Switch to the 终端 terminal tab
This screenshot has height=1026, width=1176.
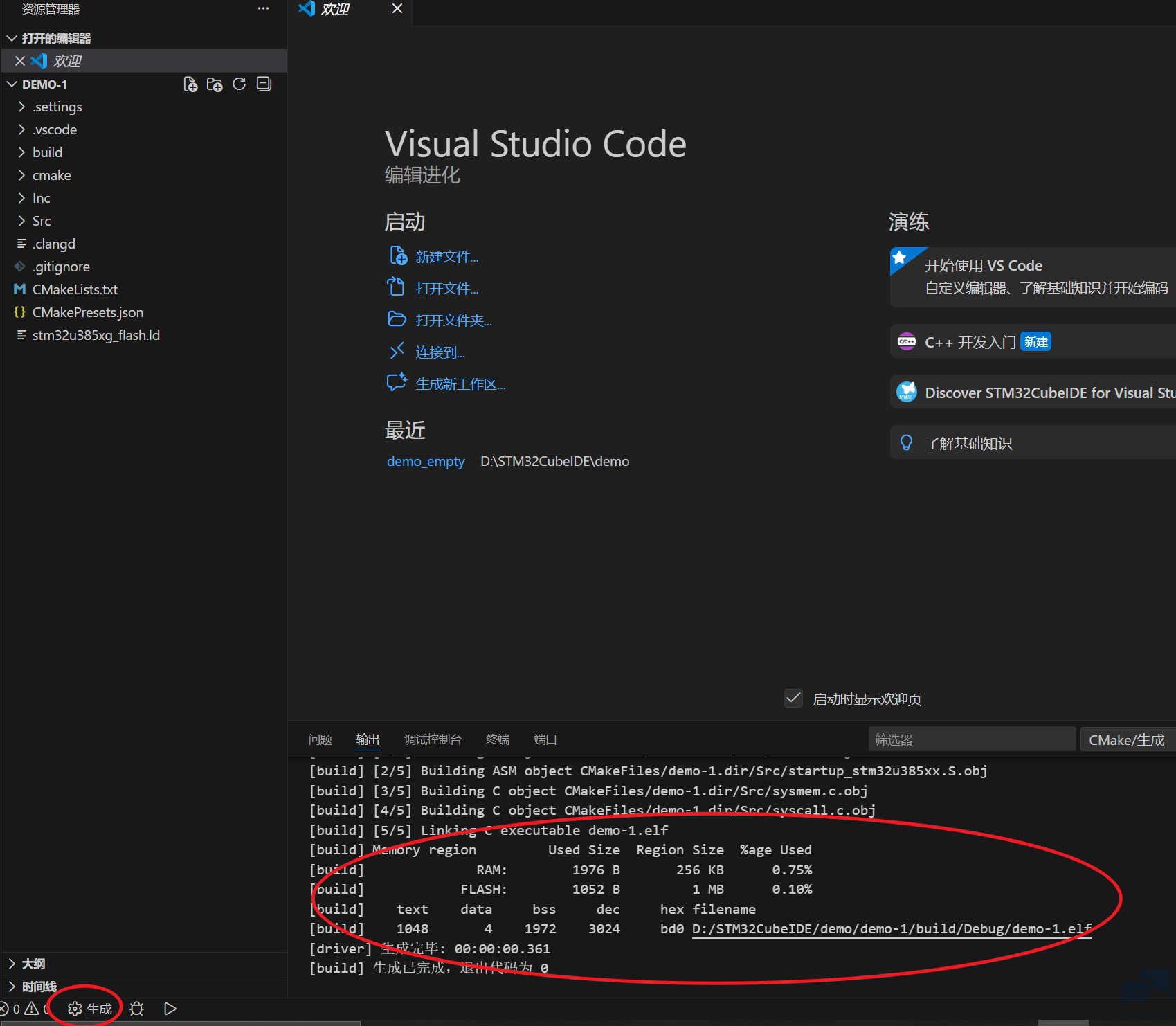(497, 739)
